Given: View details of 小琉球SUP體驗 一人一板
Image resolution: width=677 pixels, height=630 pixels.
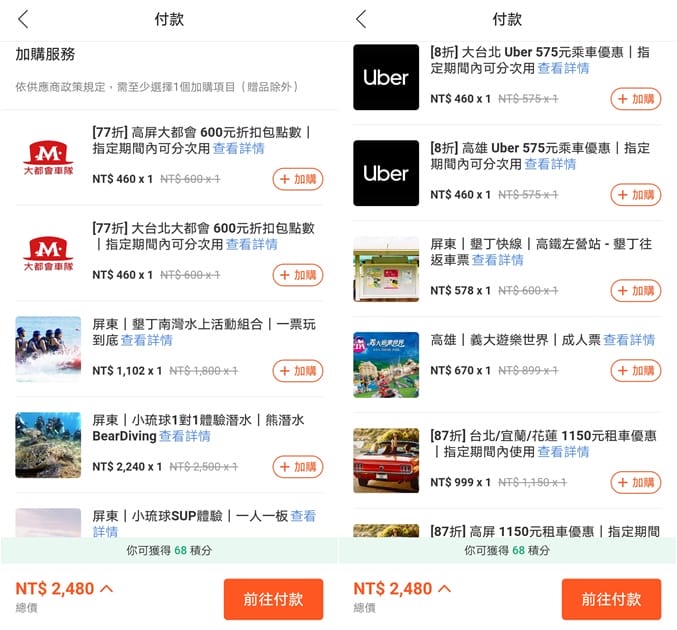Looking at the screenshot, I should click(303, 516).
